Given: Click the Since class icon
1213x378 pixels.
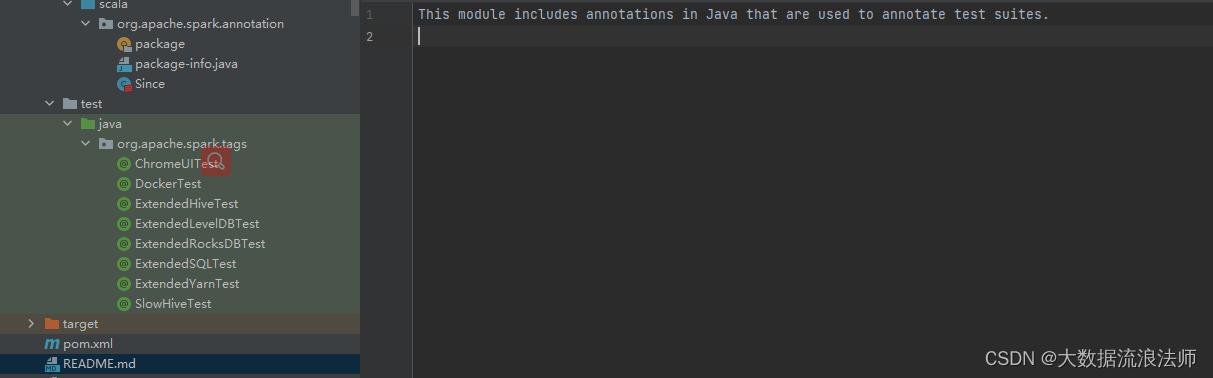Looking at the screenshot, I should [124, 84].
